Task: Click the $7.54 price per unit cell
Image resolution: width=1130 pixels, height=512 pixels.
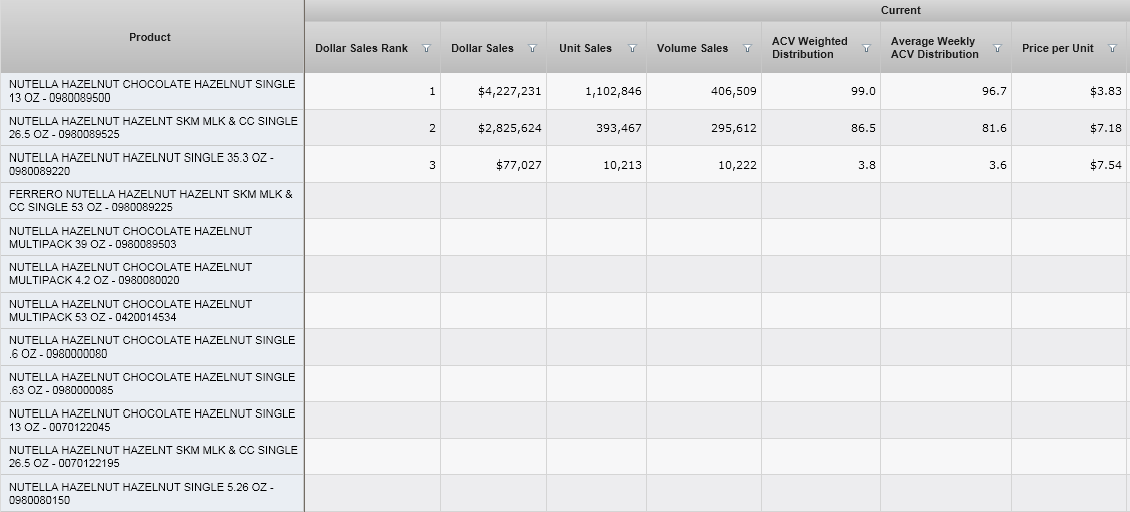Action: pos(1105,165)
